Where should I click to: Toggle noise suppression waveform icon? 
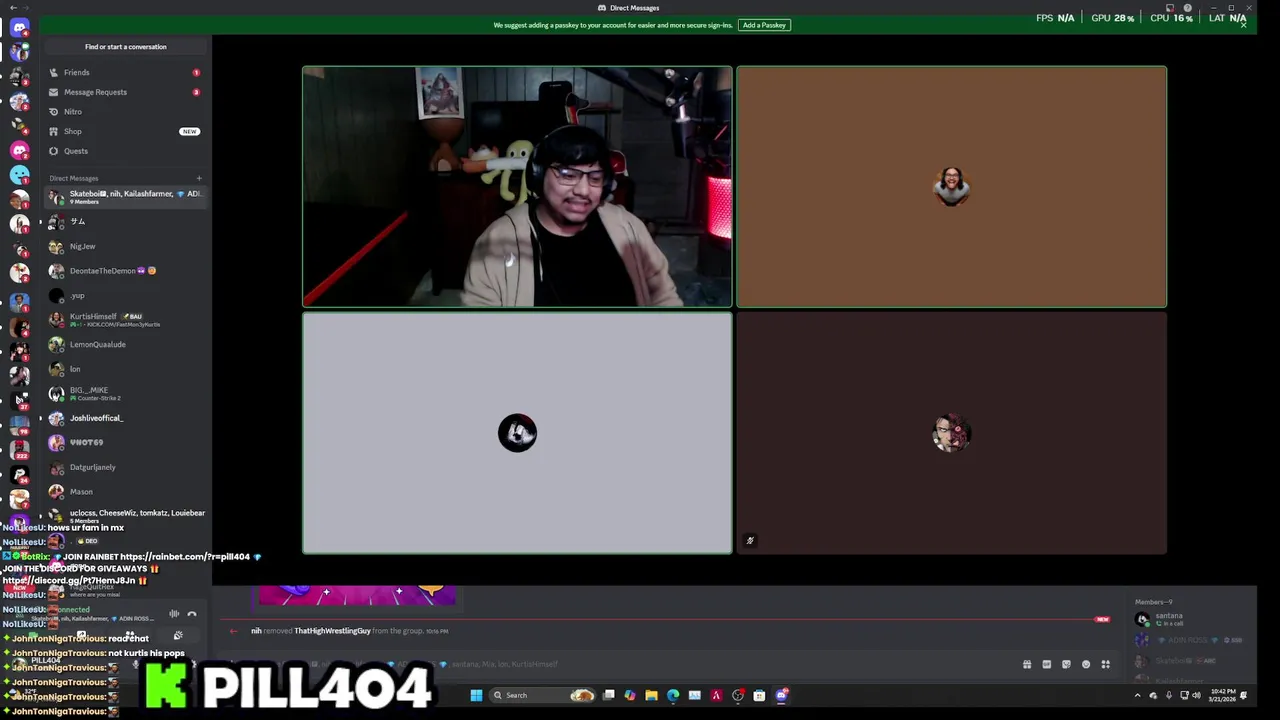coord(174,614)
